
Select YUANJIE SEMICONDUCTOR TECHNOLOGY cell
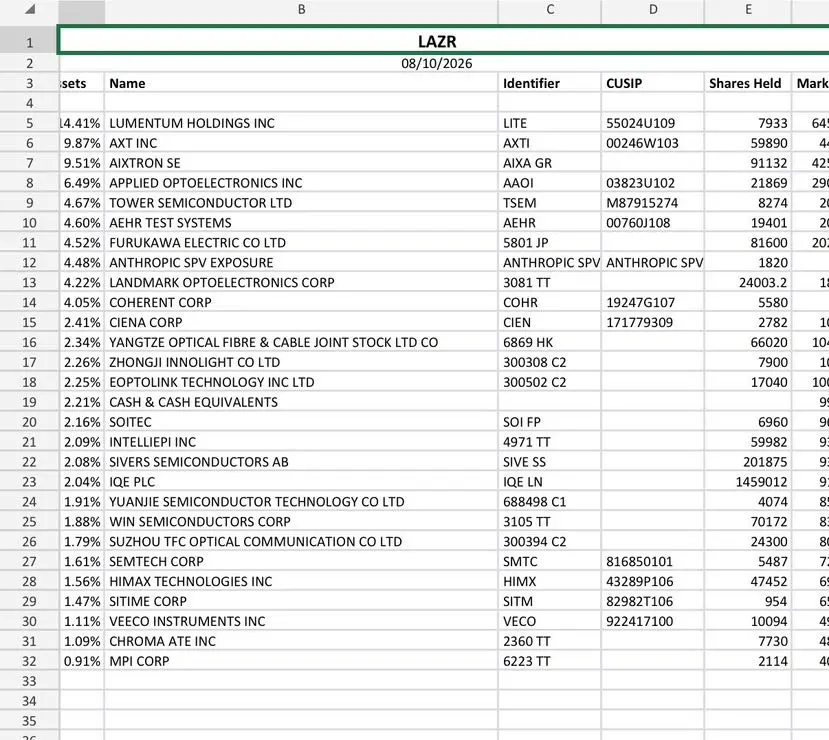point(301,502)
